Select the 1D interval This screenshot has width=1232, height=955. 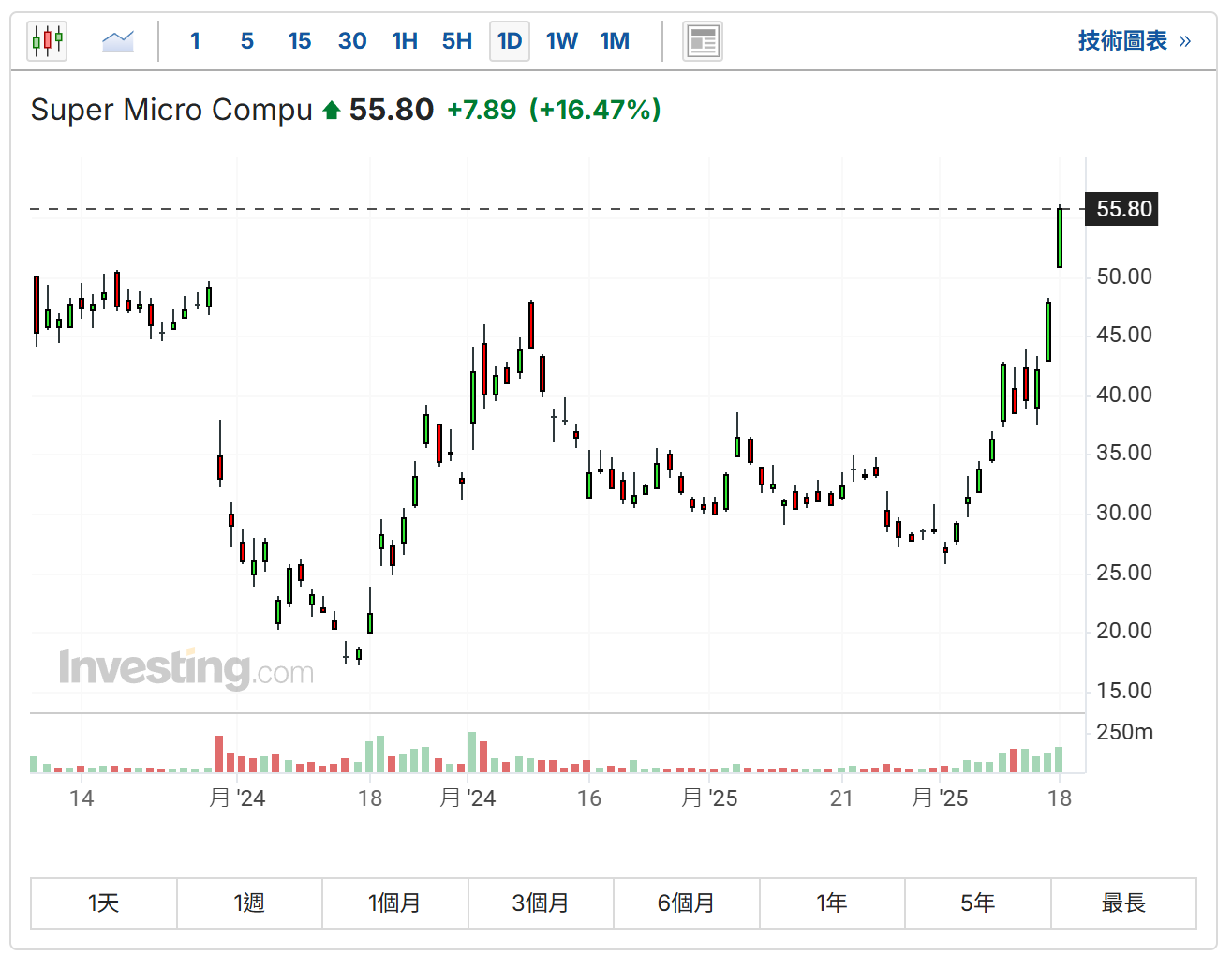(510, 41)
